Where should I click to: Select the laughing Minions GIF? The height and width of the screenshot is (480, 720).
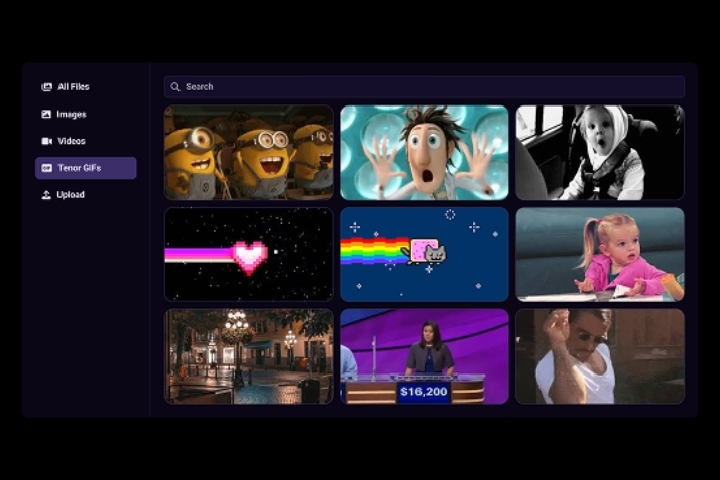pyautogui.click(x=249, y=152)
